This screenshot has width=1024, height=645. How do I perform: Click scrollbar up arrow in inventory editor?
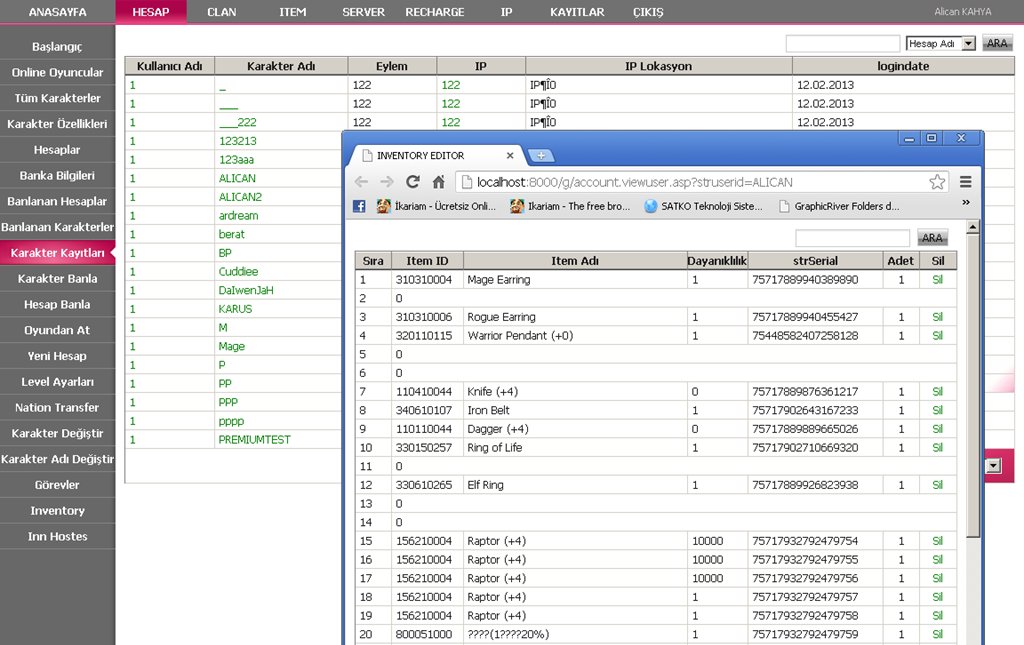[x=972, y=227]
